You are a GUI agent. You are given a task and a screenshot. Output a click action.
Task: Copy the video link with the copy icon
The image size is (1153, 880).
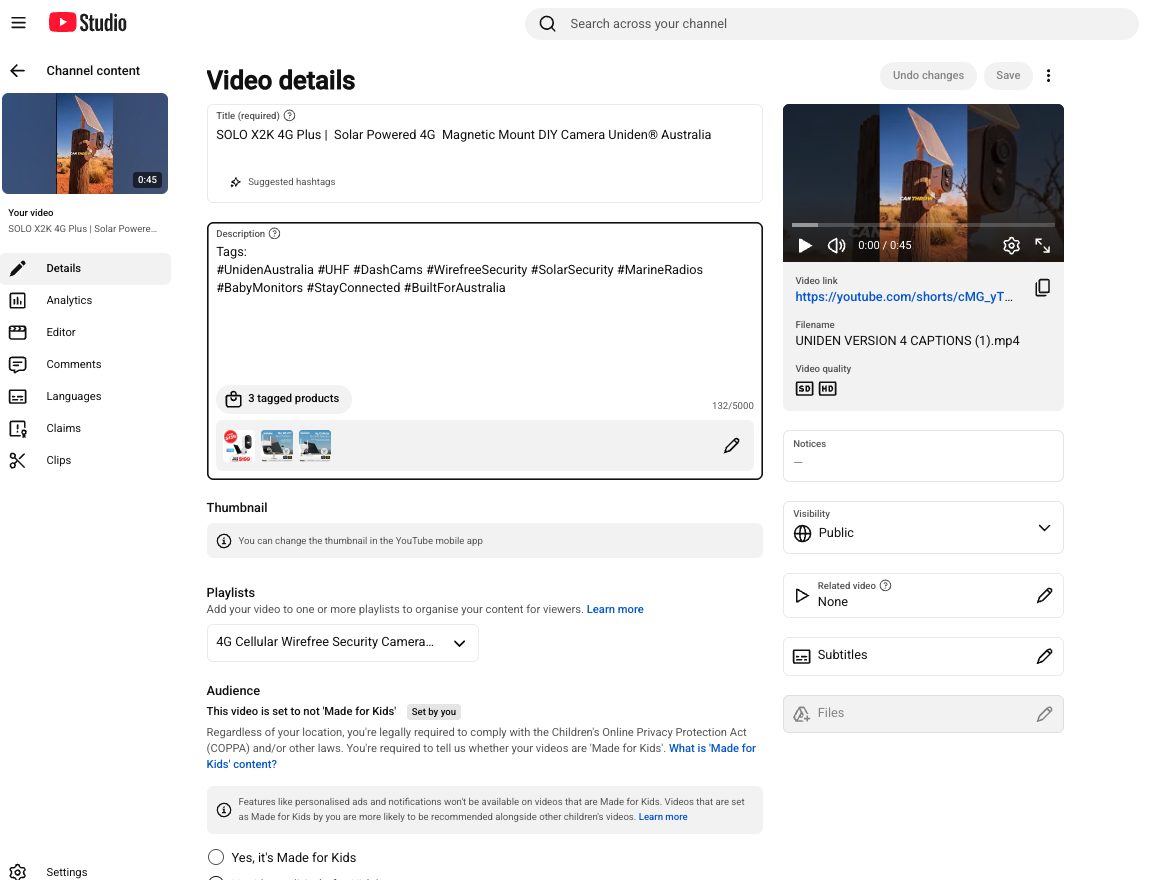click(1043, 287)
